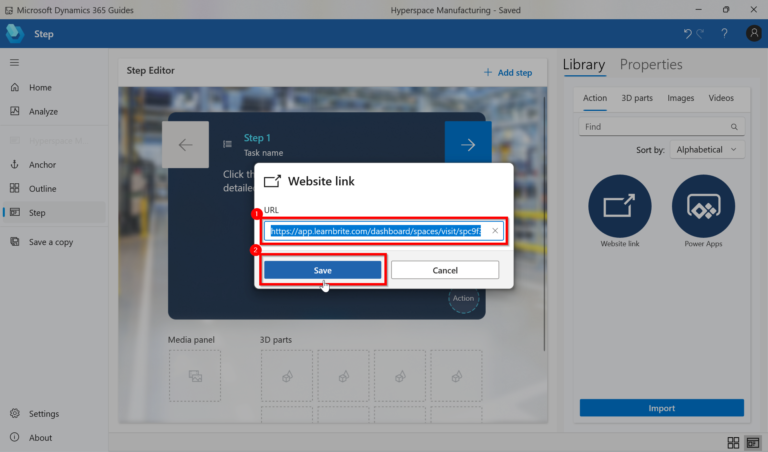
Task: Open the Outline view
Action: 42,189
